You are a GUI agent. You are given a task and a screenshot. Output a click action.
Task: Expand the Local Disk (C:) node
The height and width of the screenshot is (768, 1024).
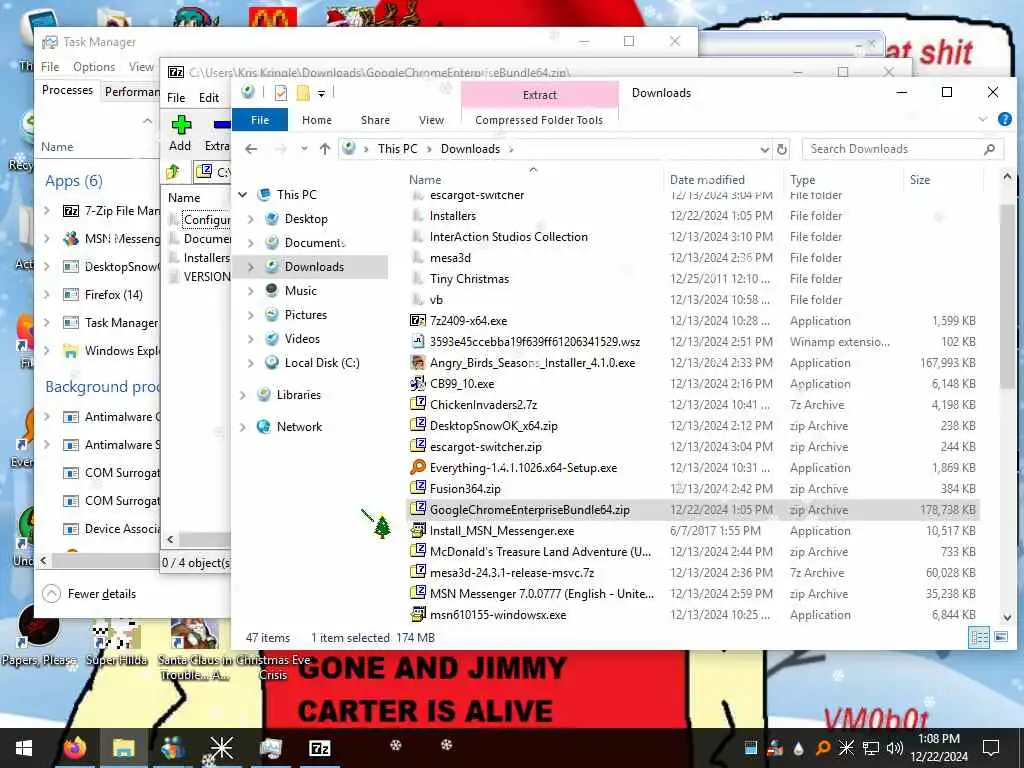[251, 363]
